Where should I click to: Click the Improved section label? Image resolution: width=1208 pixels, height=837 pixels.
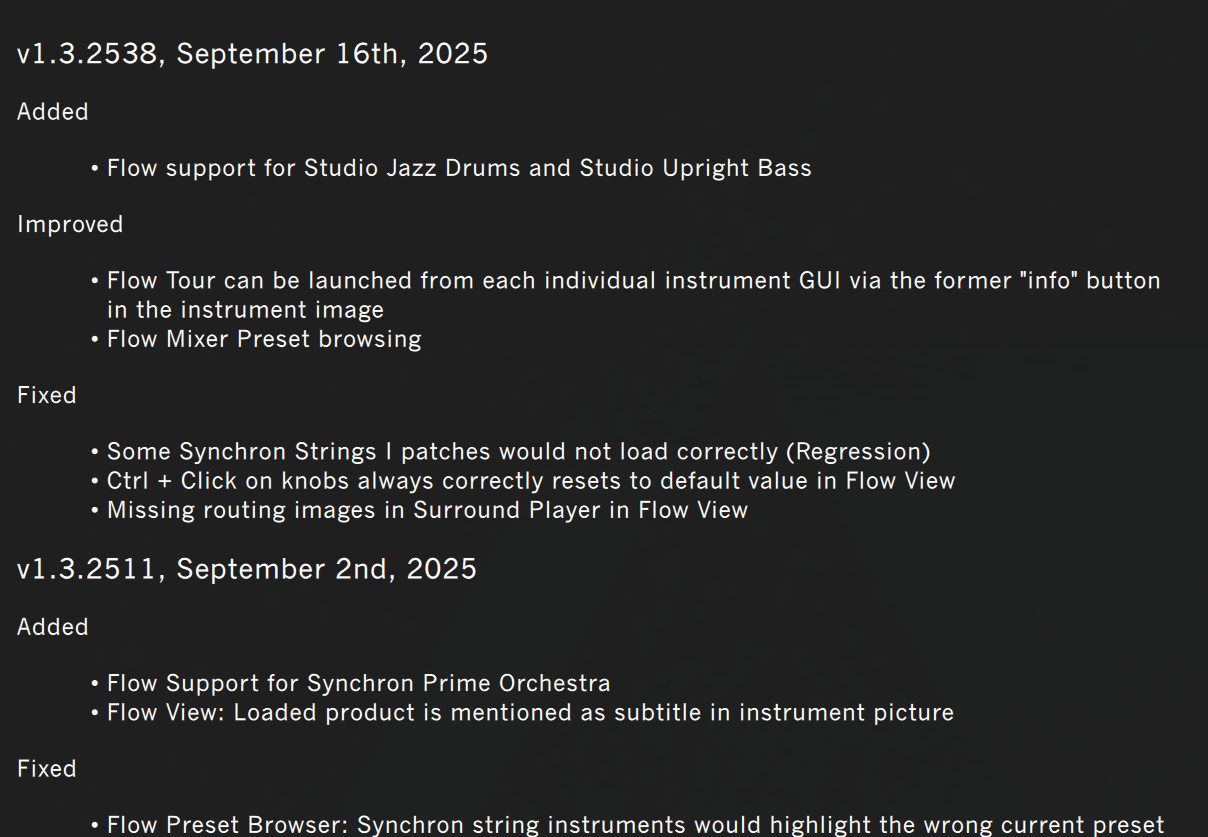pyautogui.click(x=70, y=225)
